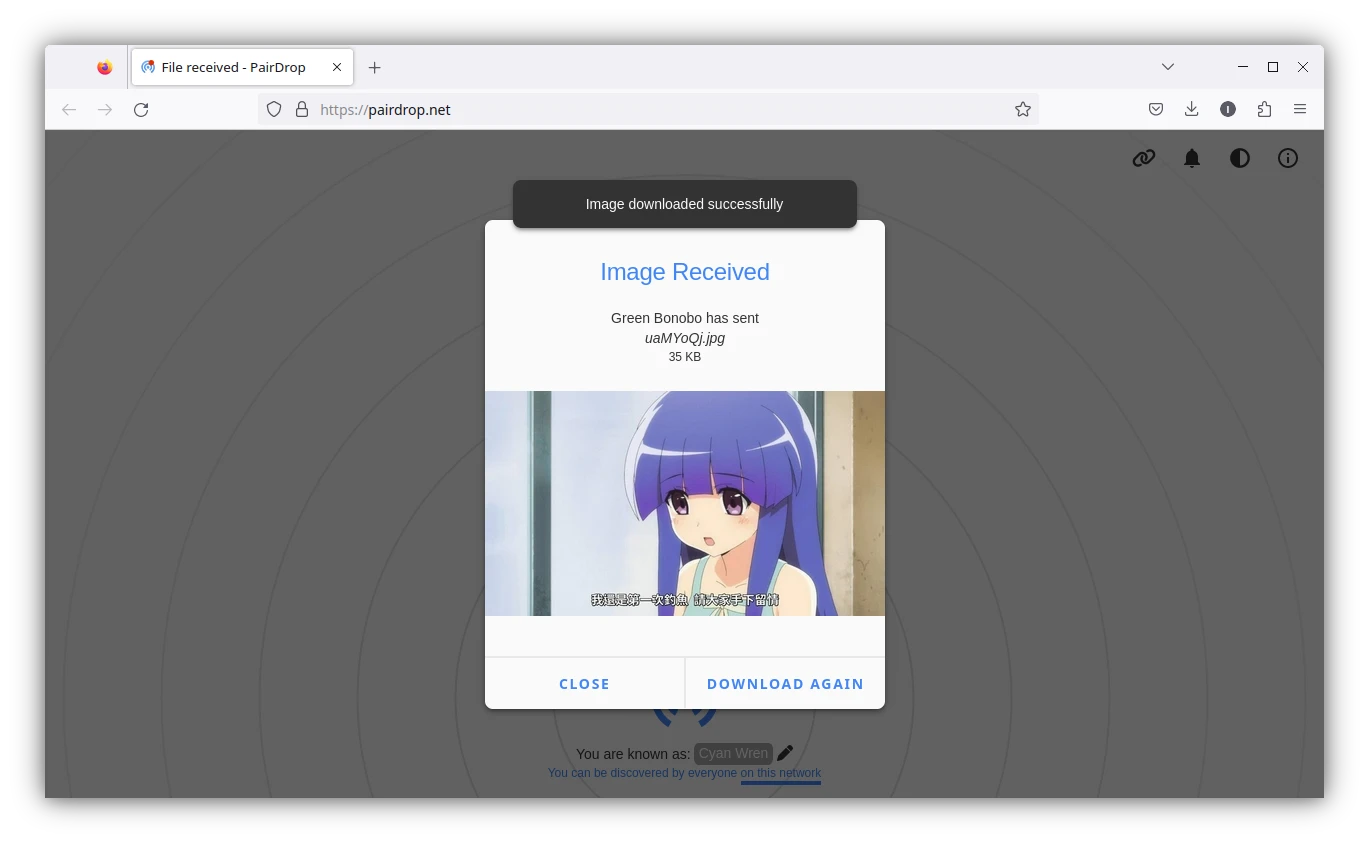
Task: Click the Cyan Wren display name field
Action: pos(733,753)
